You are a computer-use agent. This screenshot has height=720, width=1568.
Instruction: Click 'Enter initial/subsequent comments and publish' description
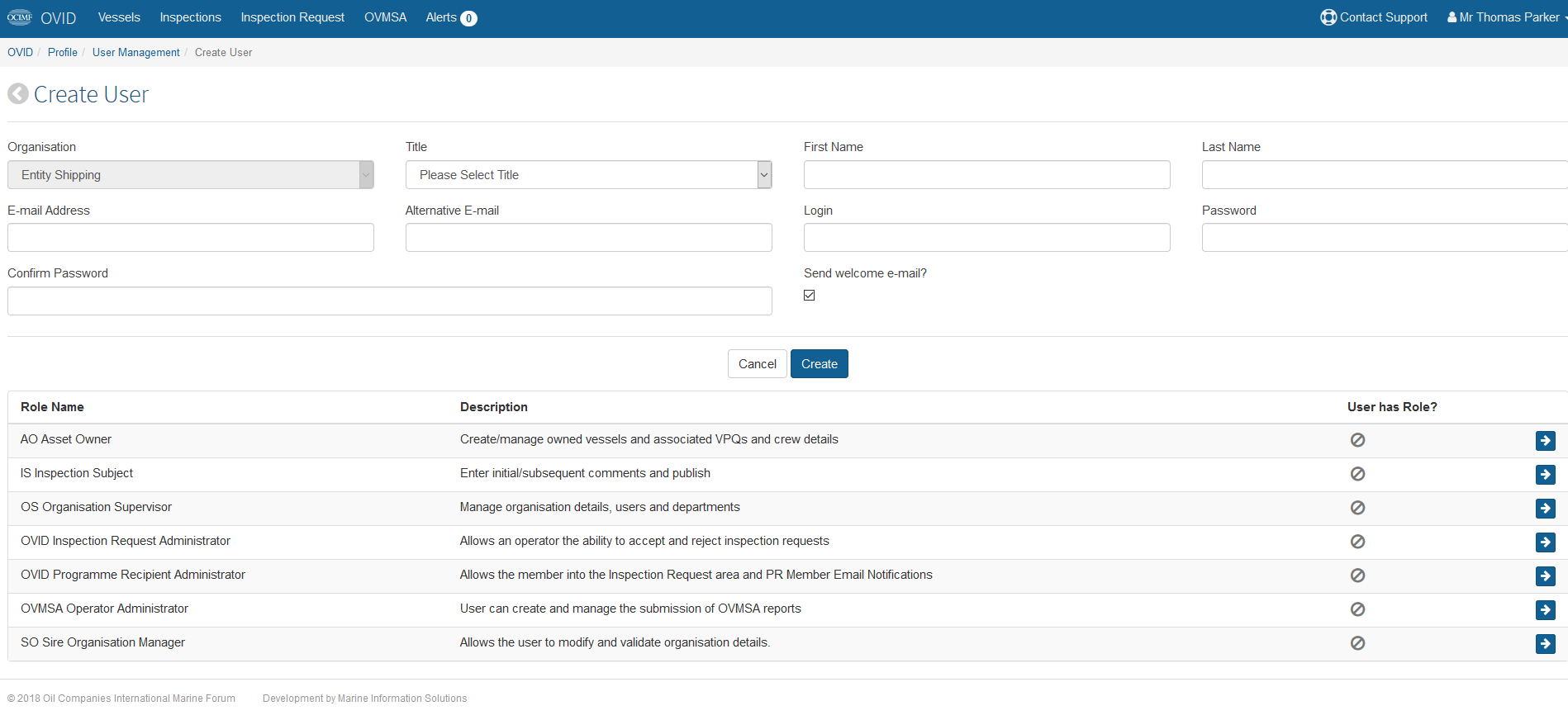point(585,473)
